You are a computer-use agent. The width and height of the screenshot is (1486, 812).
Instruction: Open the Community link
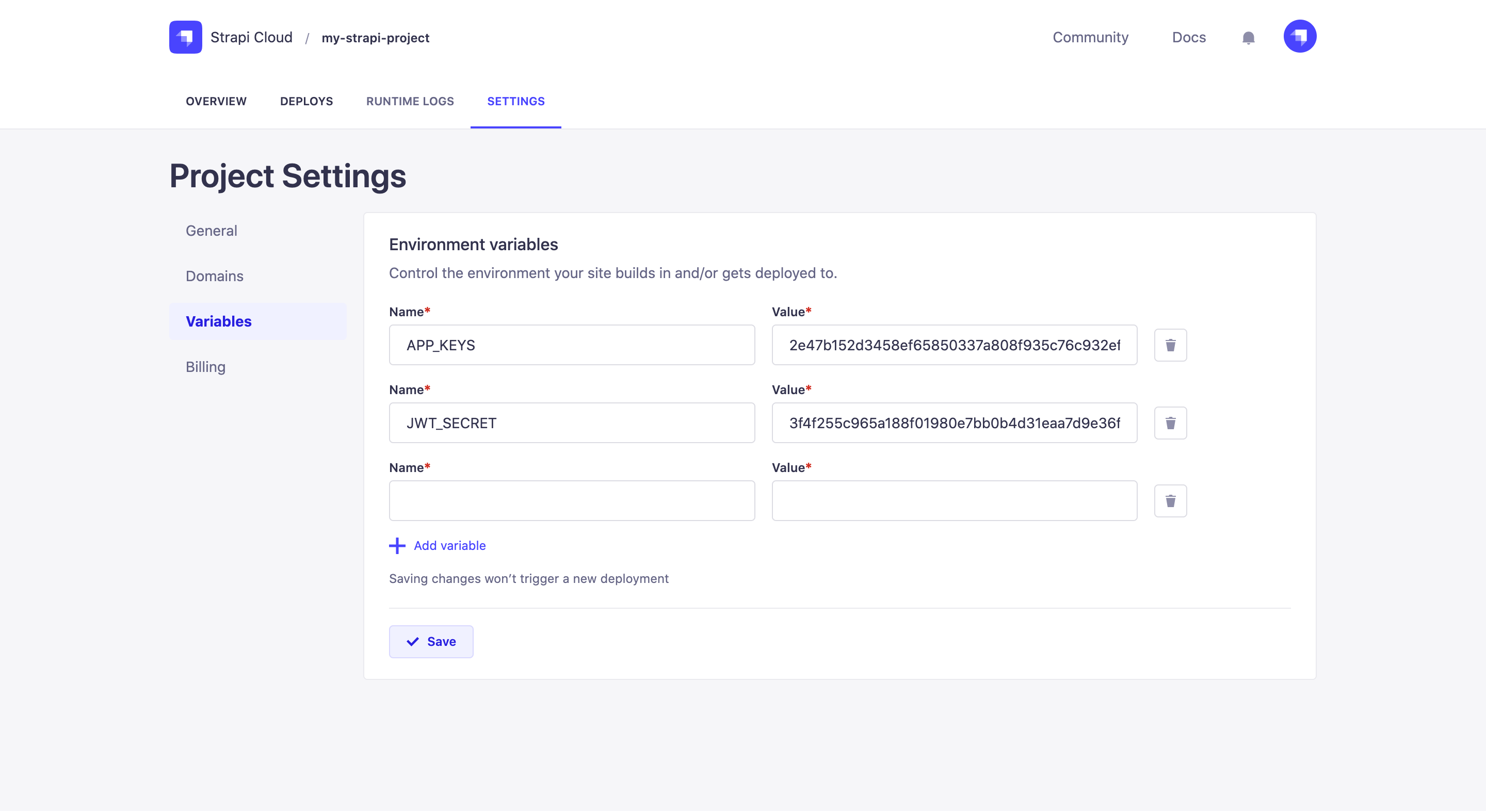1090,38
